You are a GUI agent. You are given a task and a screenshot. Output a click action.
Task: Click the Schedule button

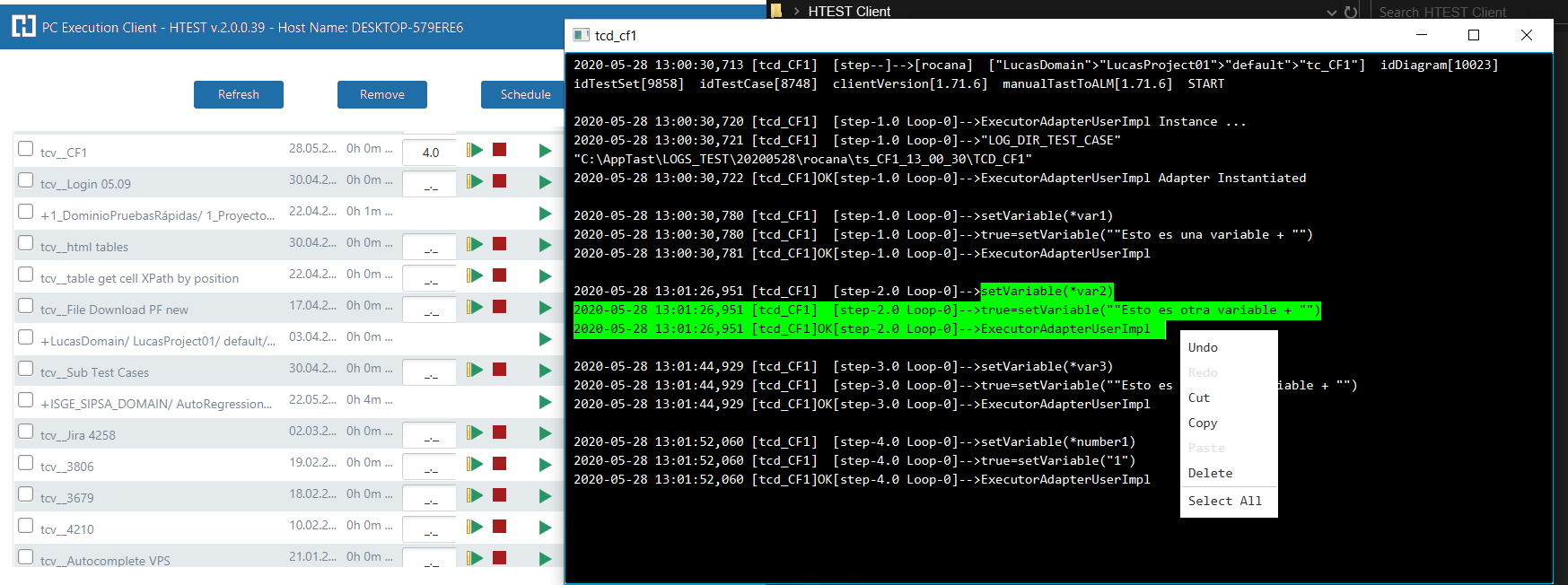click(x=525, y=94)
